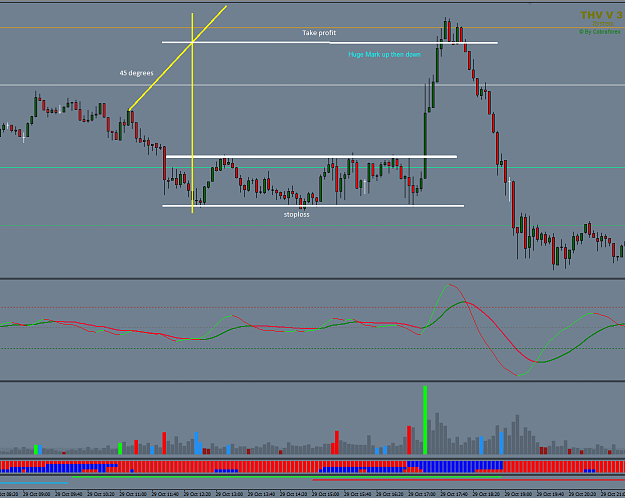Viewport: 625px width, 498px height.
Task: Select the yellow diagonal 45-degree trend line
Action: (x=178, y=58)
